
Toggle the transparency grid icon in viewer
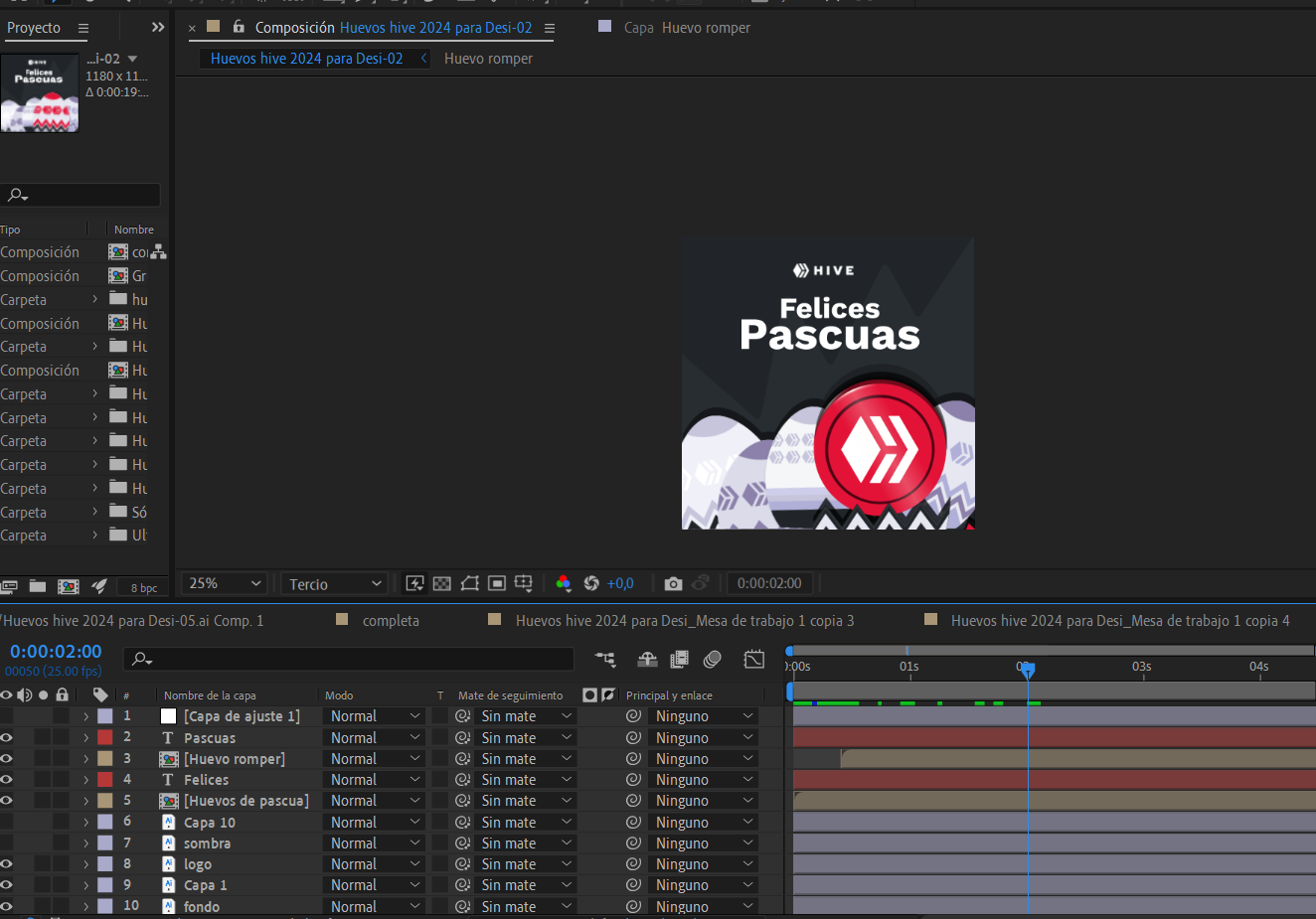point(442,583)
